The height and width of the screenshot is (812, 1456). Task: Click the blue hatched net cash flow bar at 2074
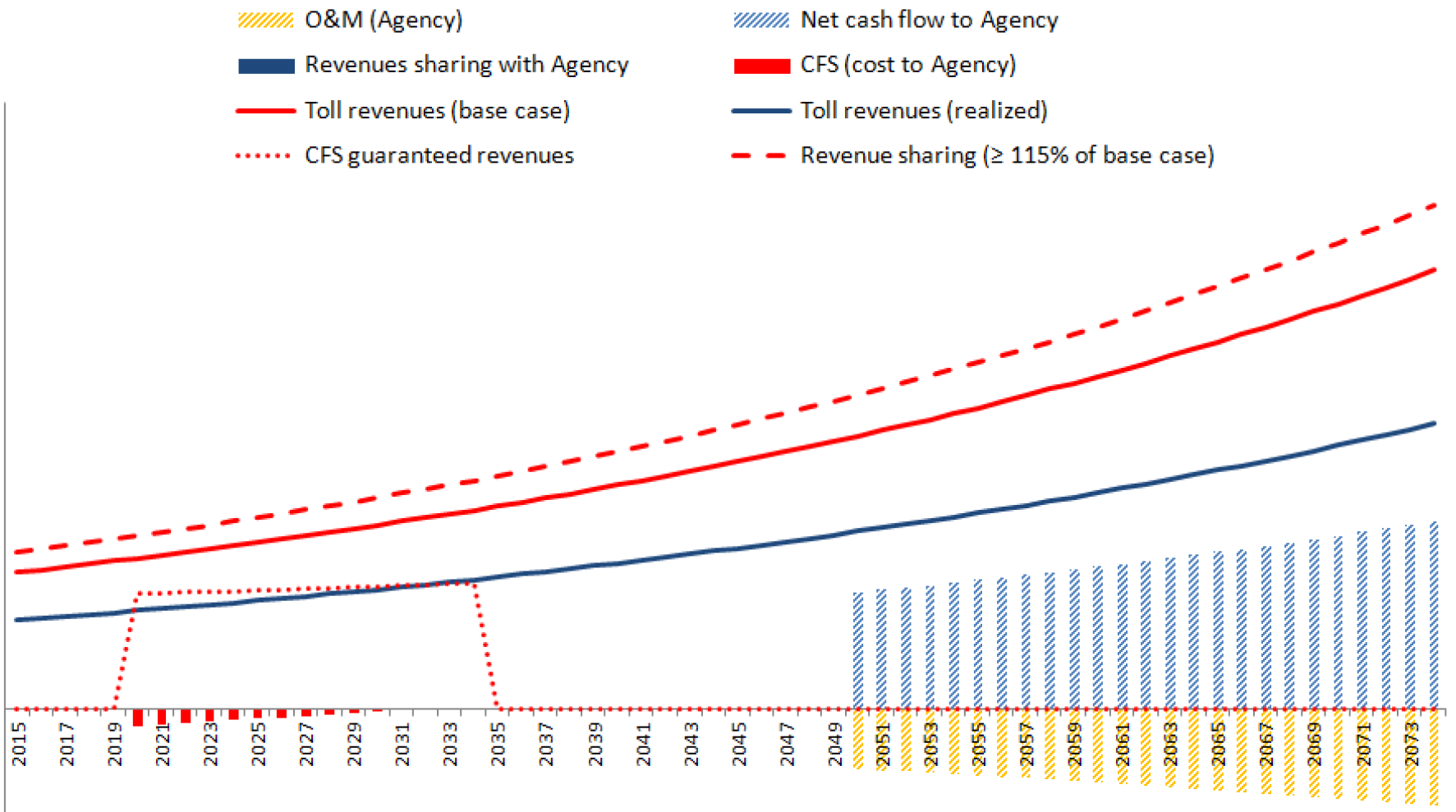pyautogui.click(x=1434, y=615)
